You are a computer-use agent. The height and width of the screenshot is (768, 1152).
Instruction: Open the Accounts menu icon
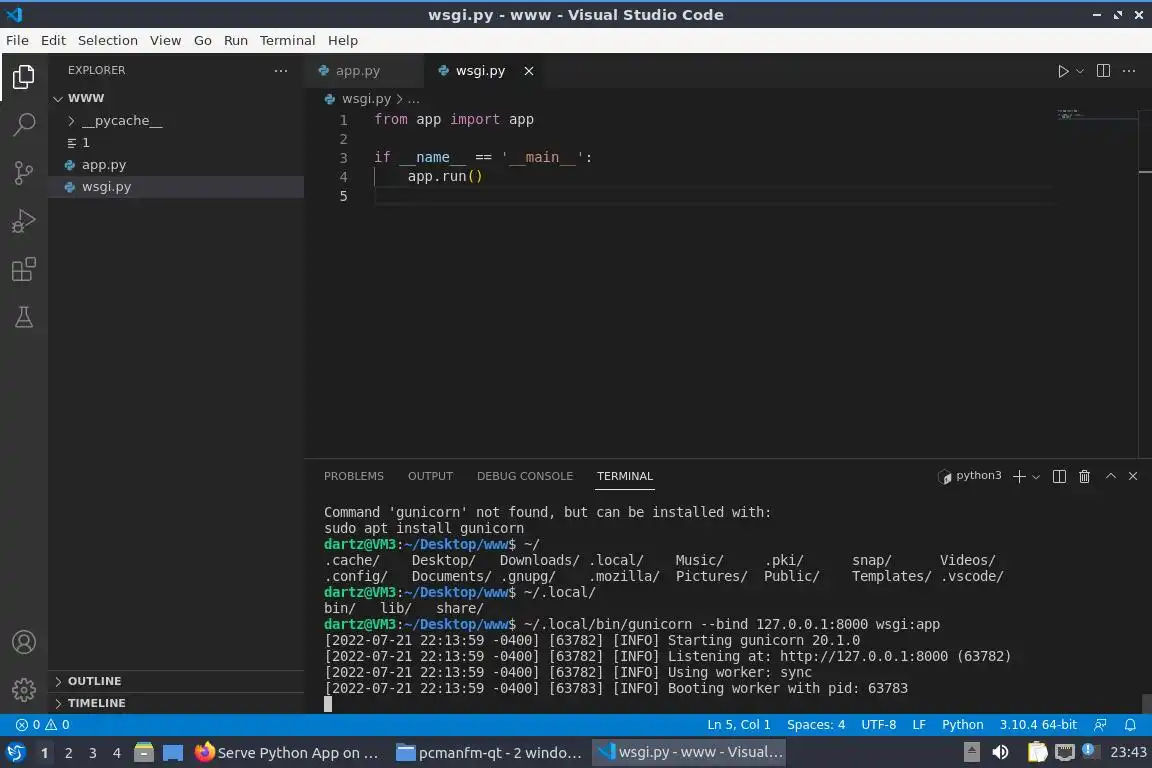click(24, 642)
